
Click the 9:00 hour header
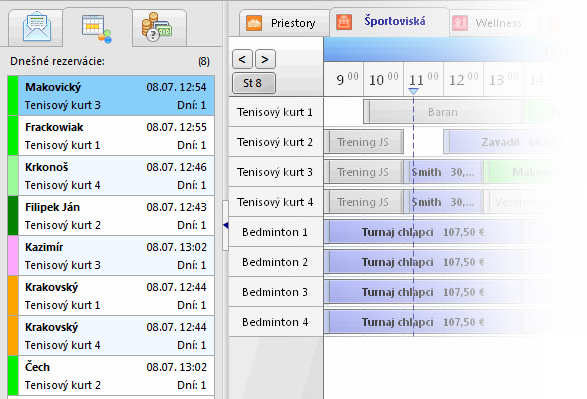(x=344, y=79)
